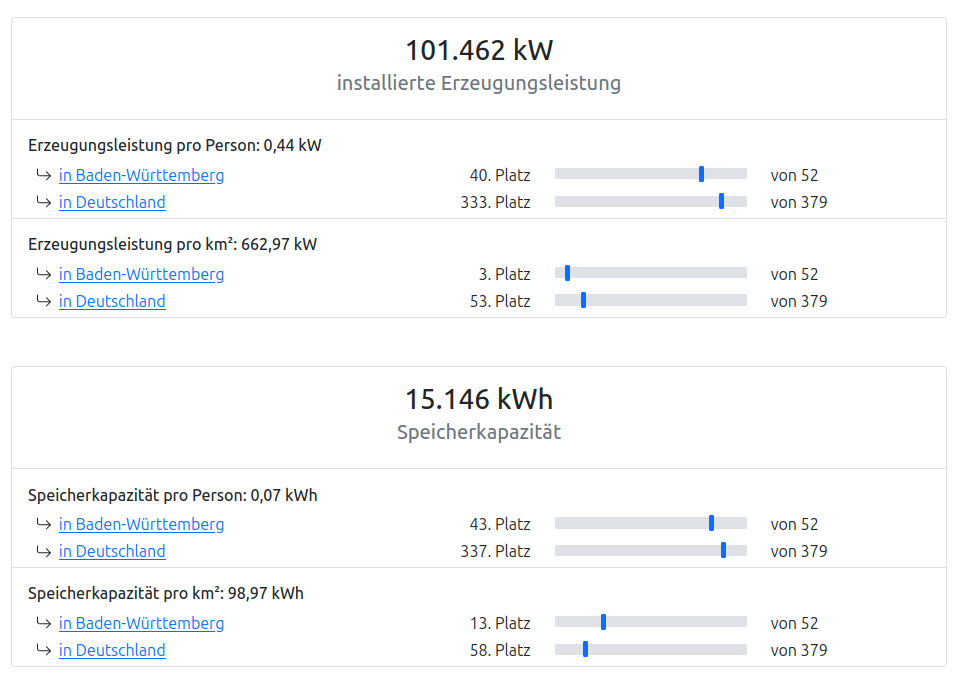Click rank marker on 333. Platz bar
This screenshot has height=677, width=957.
(721, 201)
